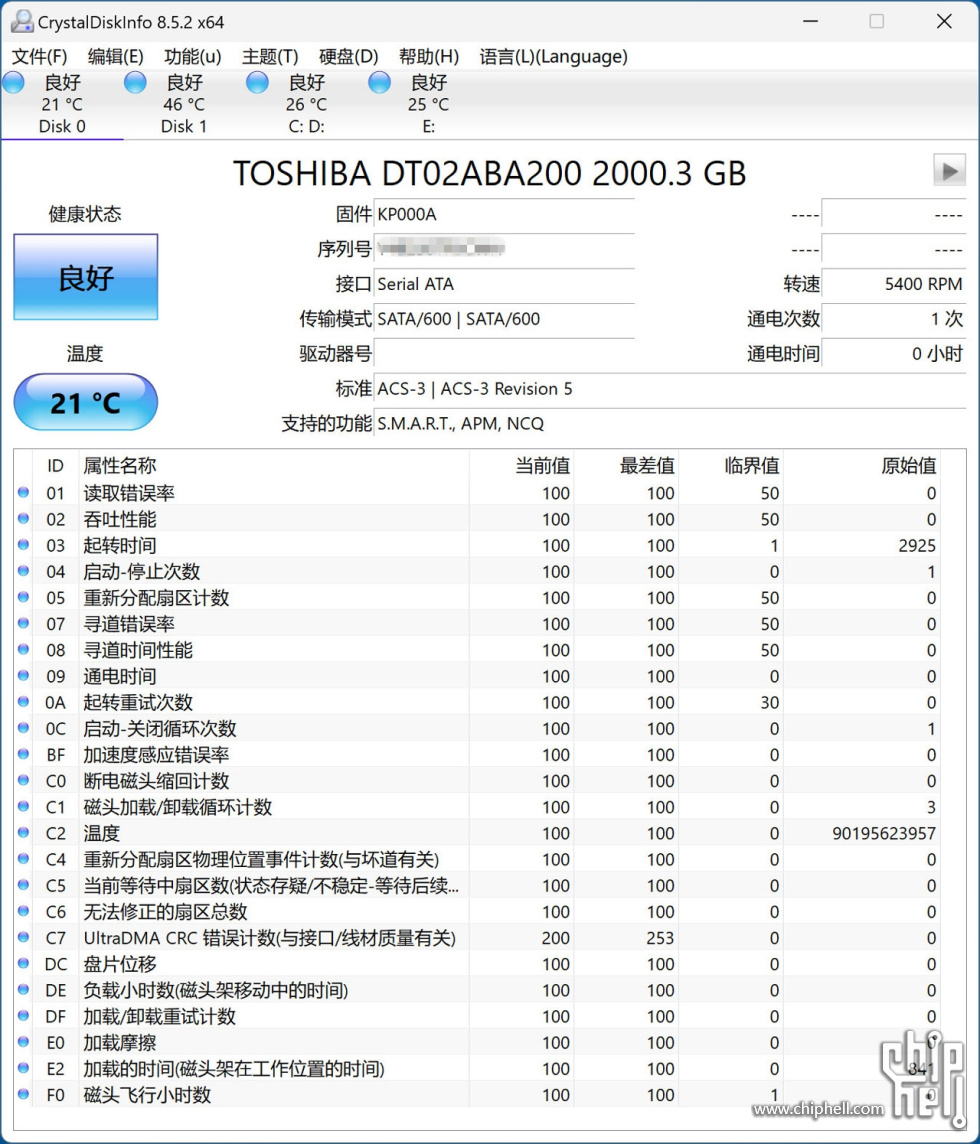980x1144 pixels.
Task: Click the firmware field KP000A
Action: click(504, 214)
